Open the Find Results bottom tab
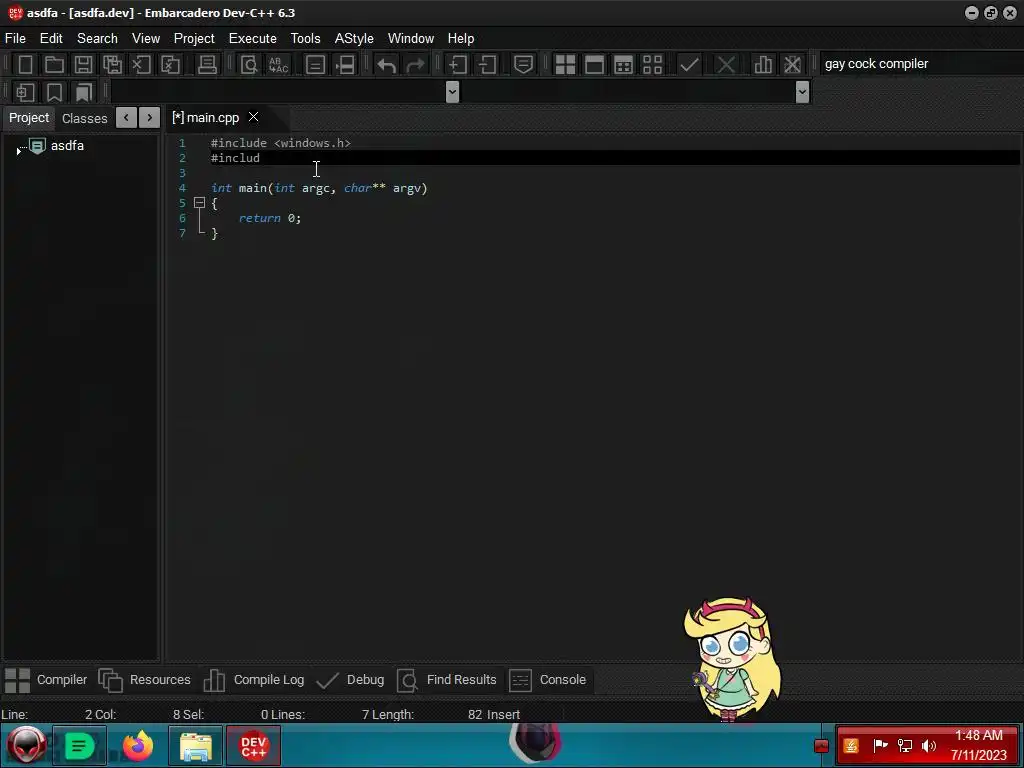The image size is (1024, 768). (x=447, y=680)
